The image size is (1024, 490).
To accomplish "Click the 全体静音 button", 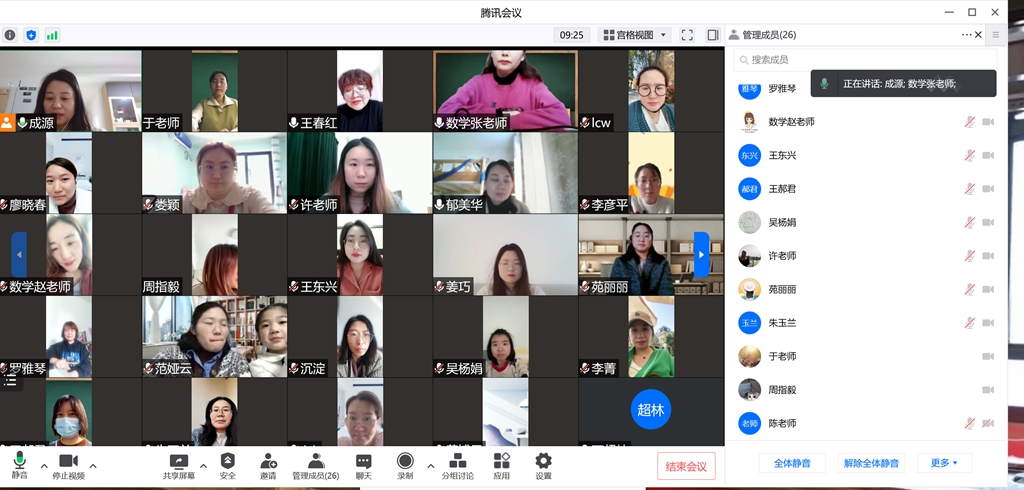I will (x=793, y=463).
